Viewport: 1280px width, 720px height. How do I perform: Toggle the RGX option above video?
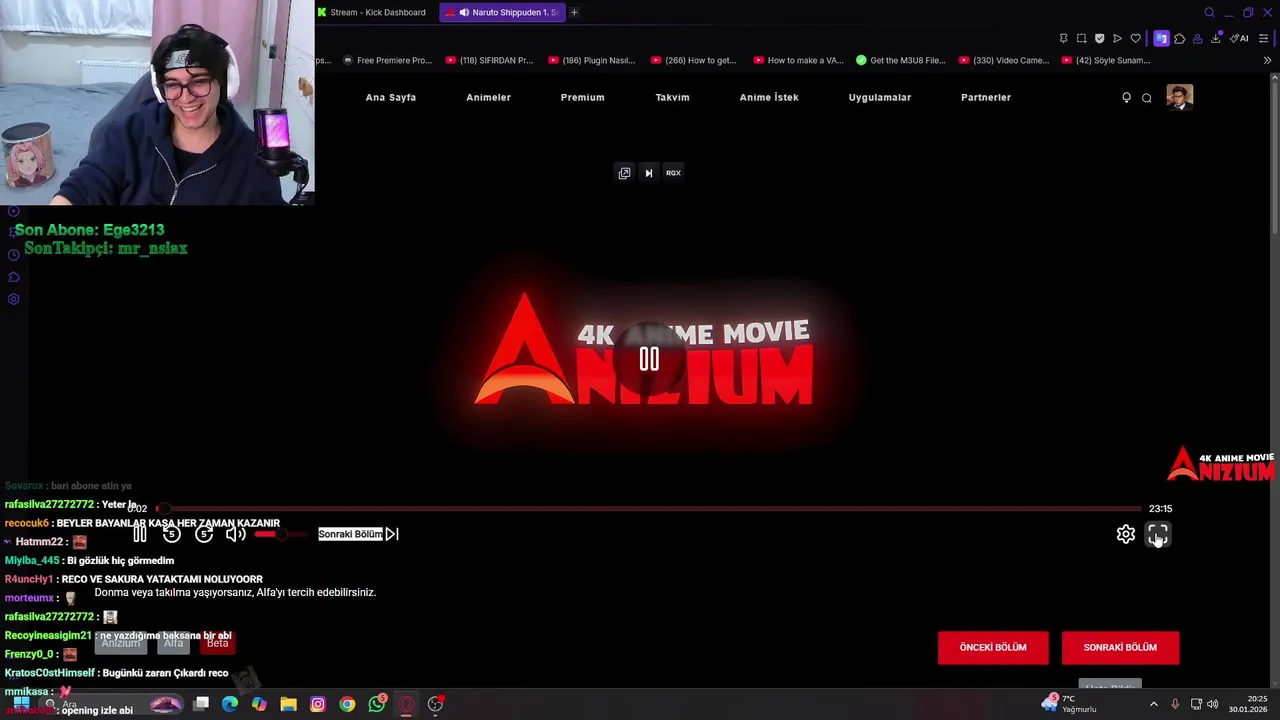(x=673, y=173)
